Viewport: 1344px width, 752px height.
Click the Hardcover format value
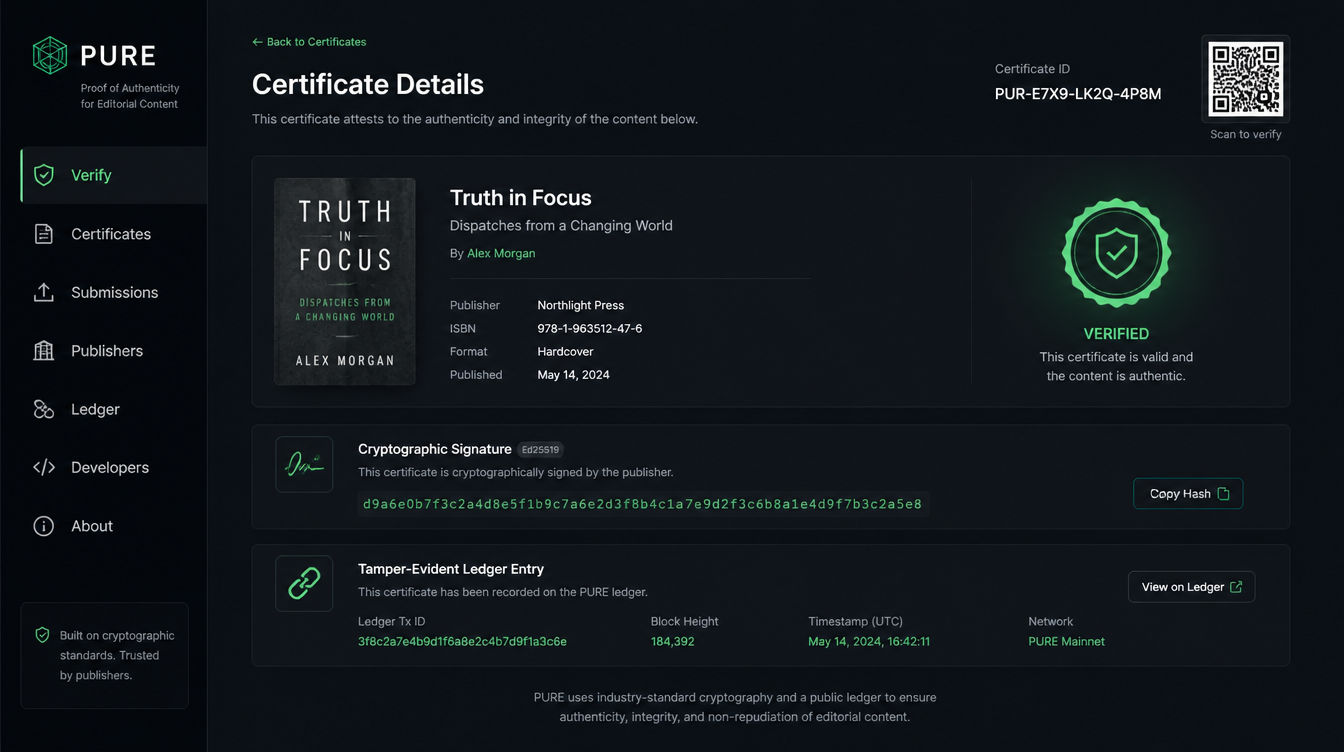click(x=565, y=352)
